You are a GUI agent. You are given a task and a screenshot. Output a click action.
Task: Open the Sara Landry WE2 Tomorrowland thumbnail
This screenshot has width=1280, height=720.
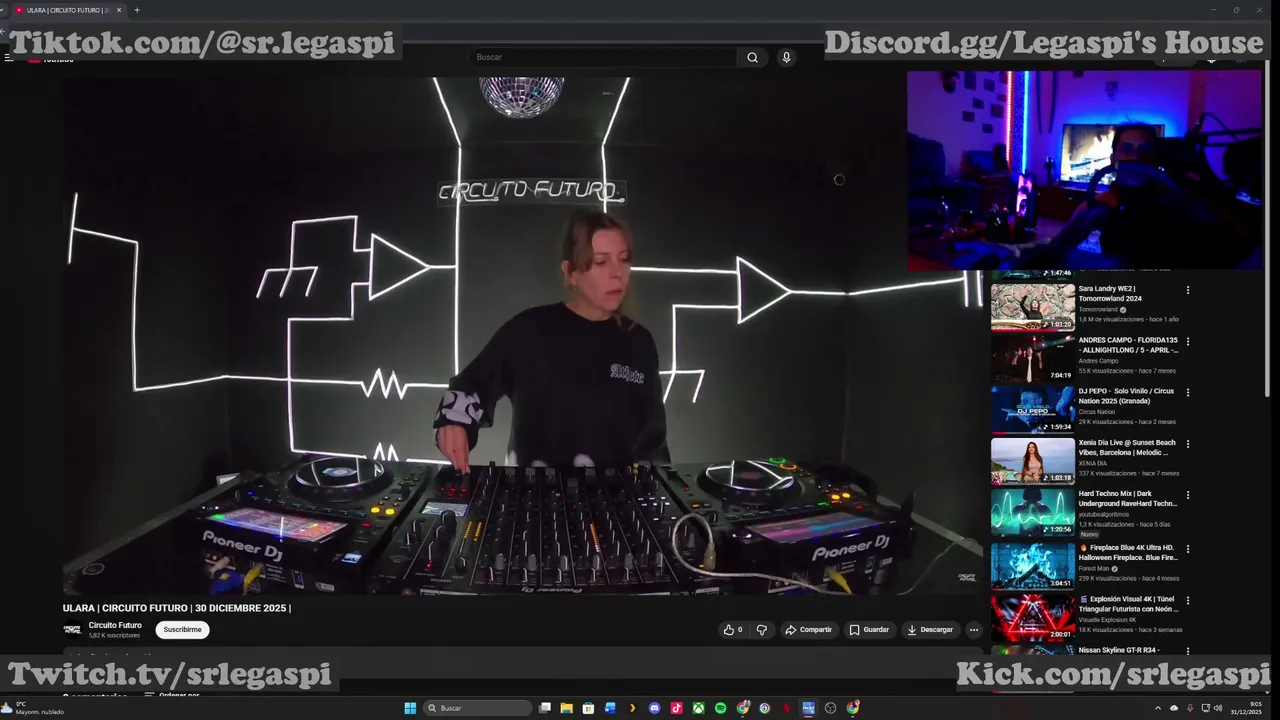1033,307
